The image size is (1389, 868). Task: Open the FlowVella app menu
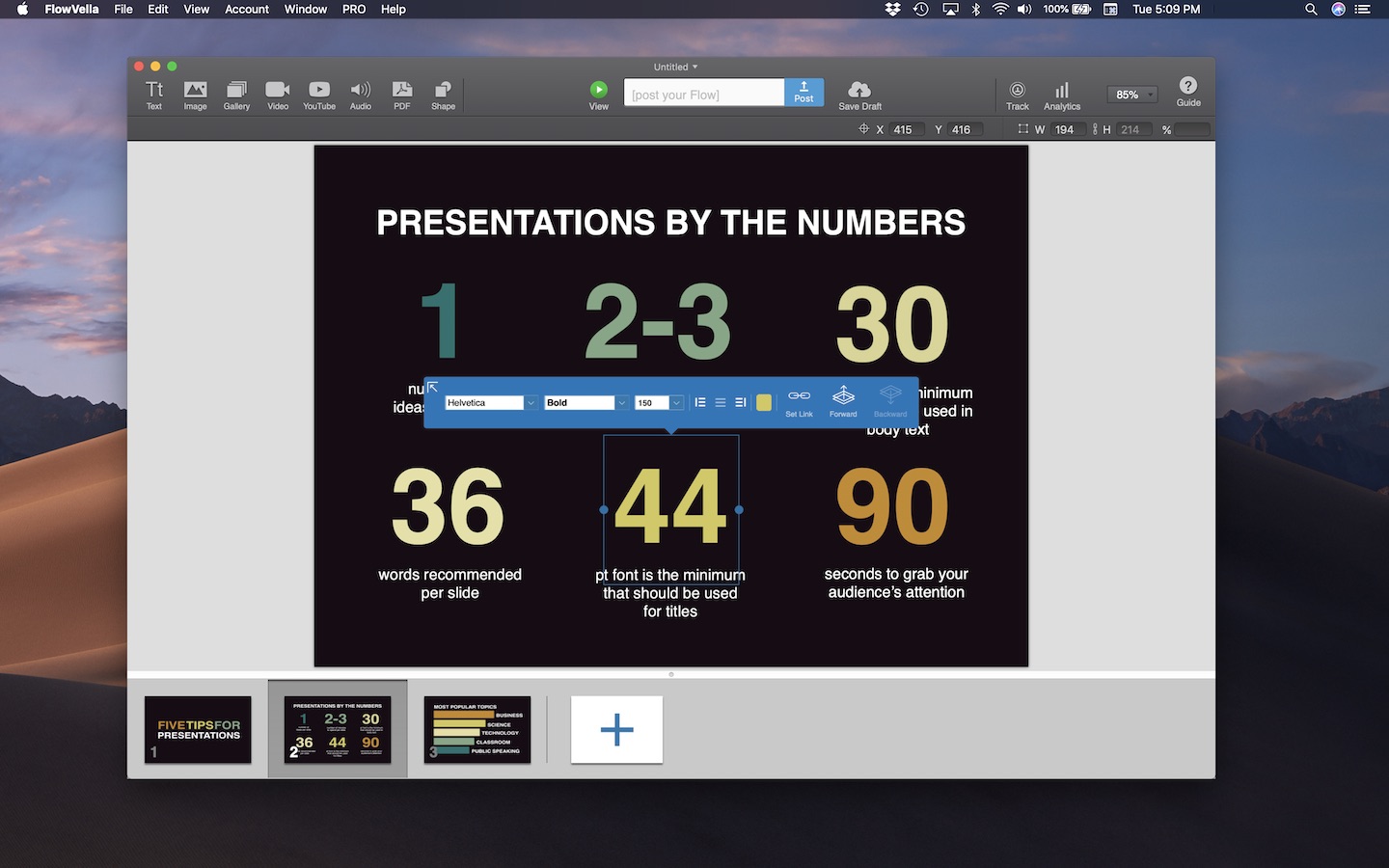(x=71, y=9)
